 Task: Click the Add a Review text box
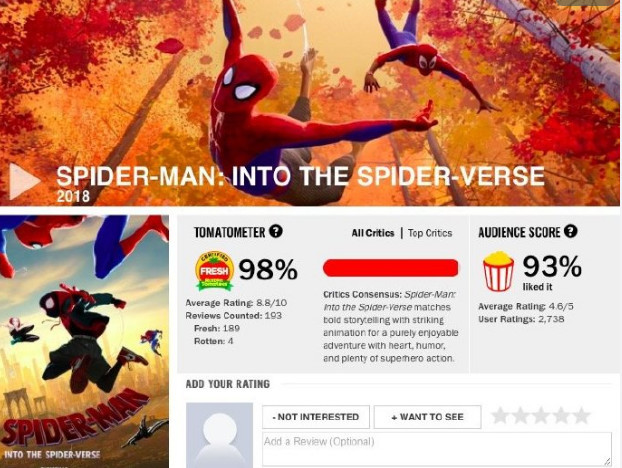pos(437,450)
